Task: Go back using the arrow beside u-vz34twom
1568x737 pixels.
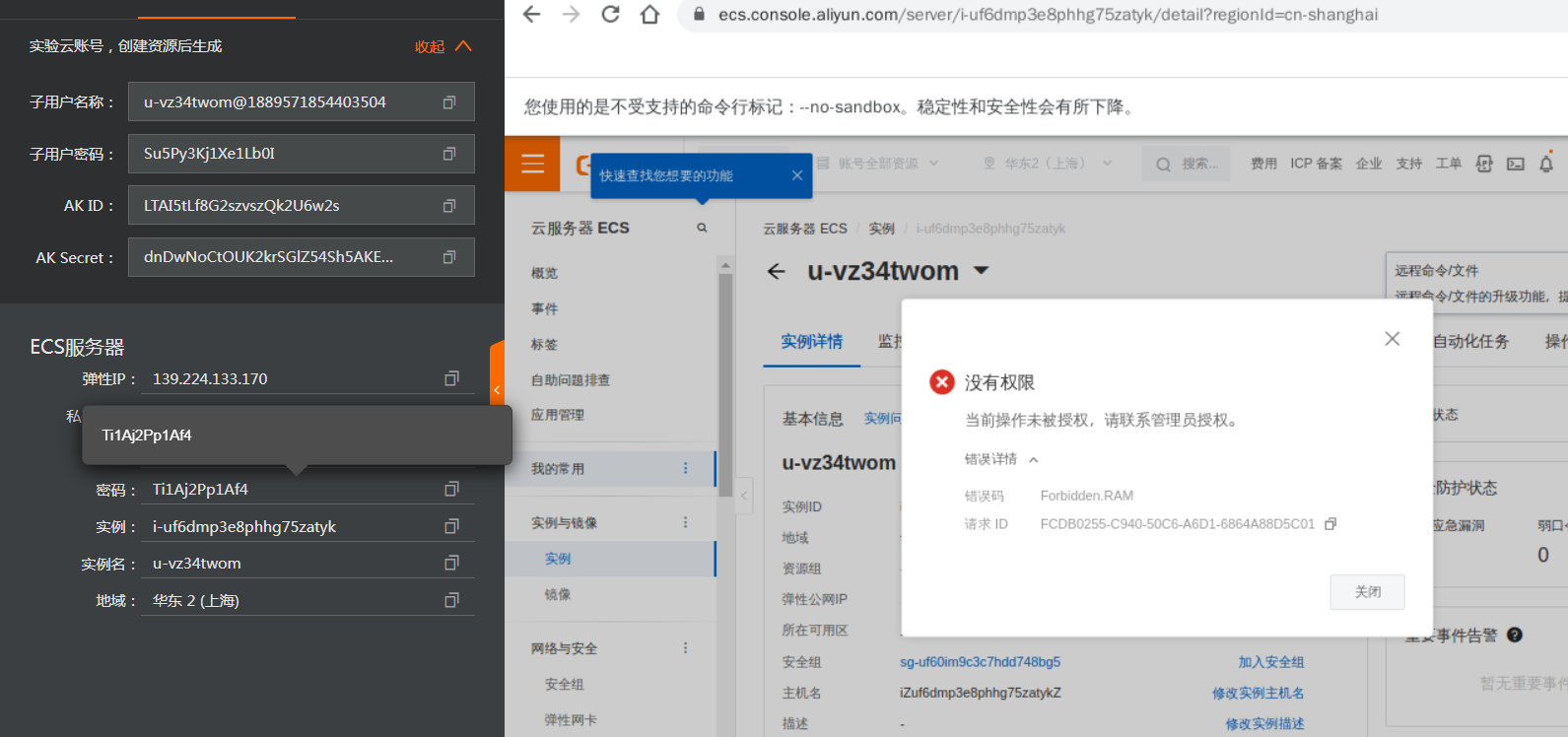Action: 777,271
